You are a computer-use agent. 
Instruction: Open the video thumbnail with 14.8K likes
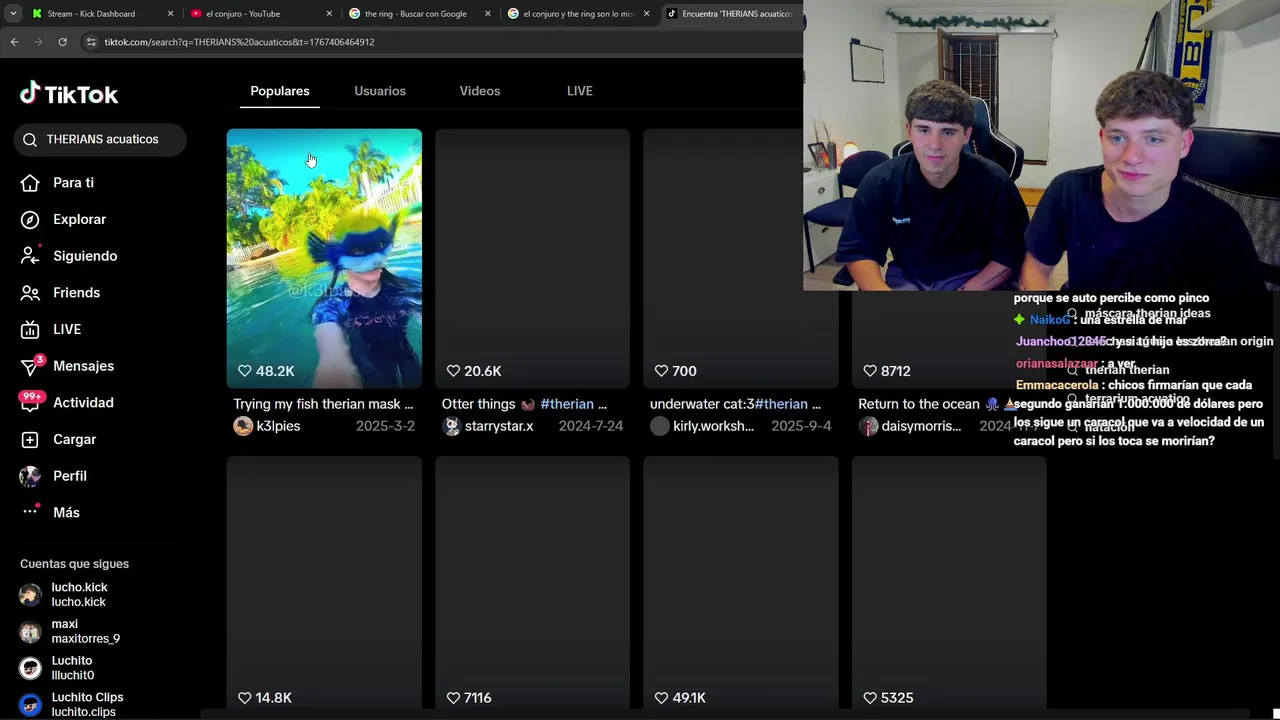pos(324,585)
